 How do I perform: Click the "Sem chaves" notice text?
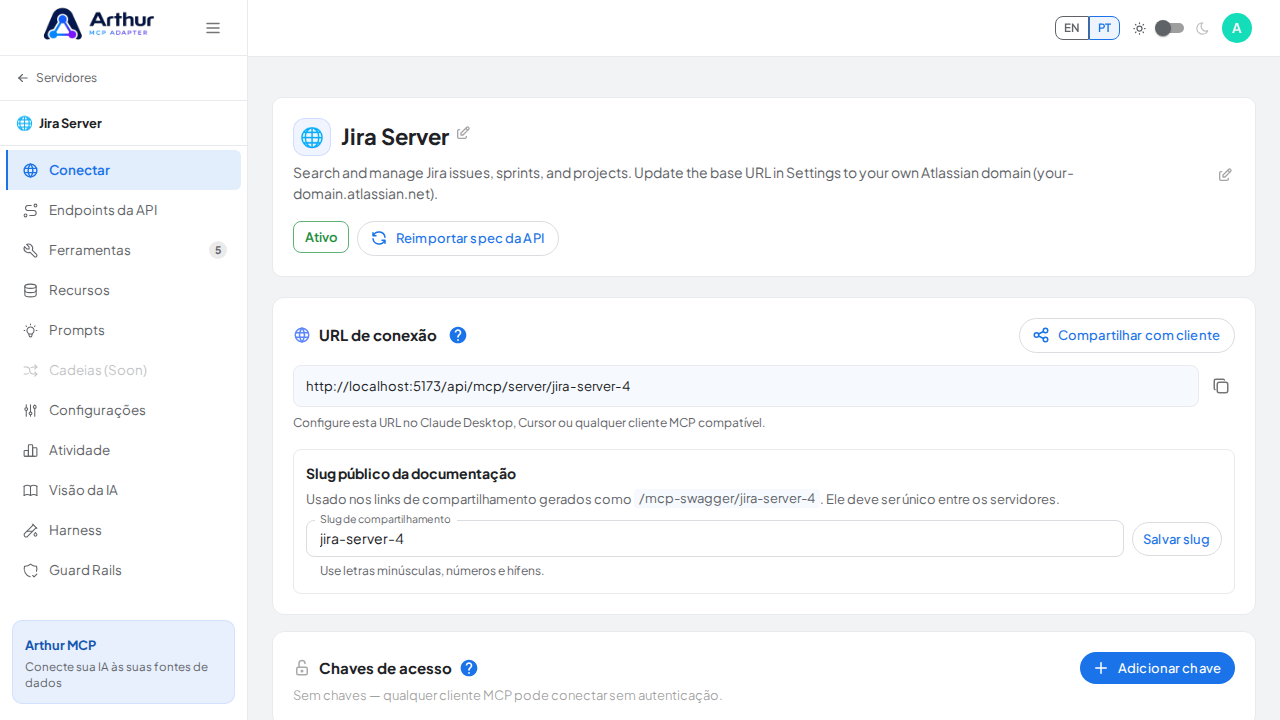point(507,695)
